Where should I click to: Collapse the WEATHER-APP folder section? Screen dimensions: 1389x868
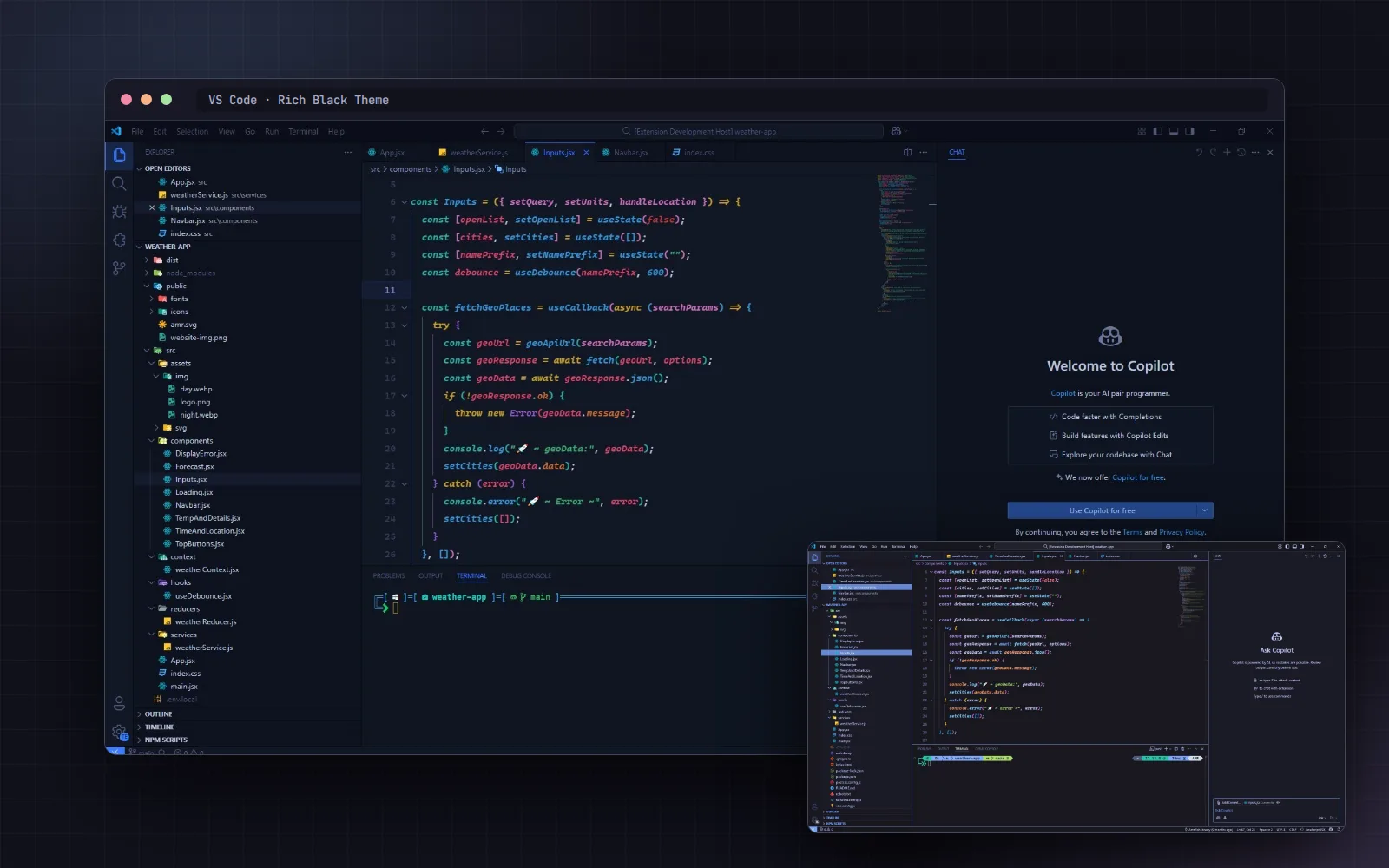pyautogui.click(x=139, y=247)
